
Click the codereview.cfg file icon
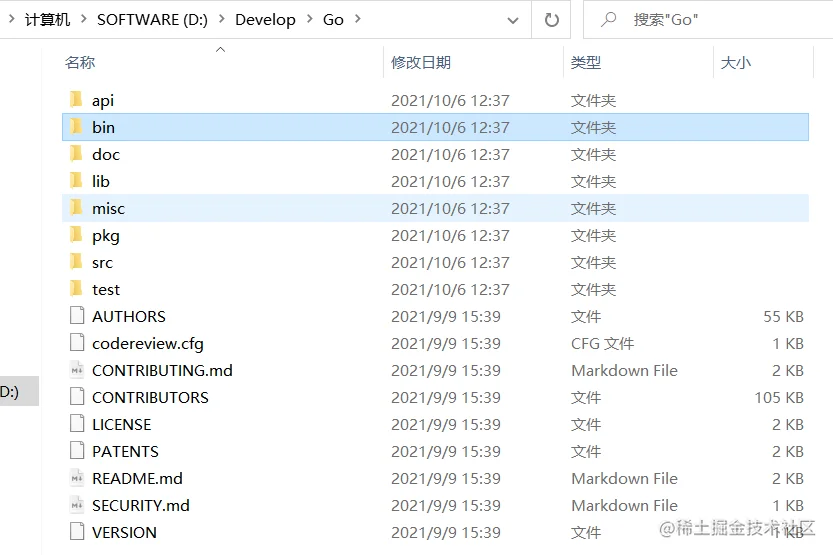point(77,343)
